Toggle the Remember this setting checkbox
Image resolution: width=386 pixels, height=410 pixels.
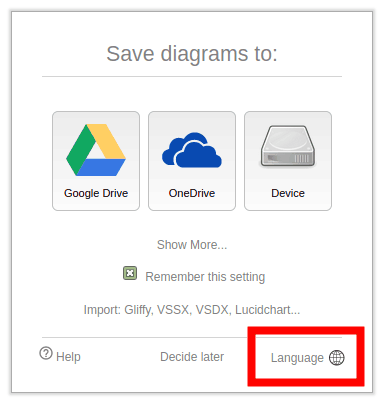point(130,273)
